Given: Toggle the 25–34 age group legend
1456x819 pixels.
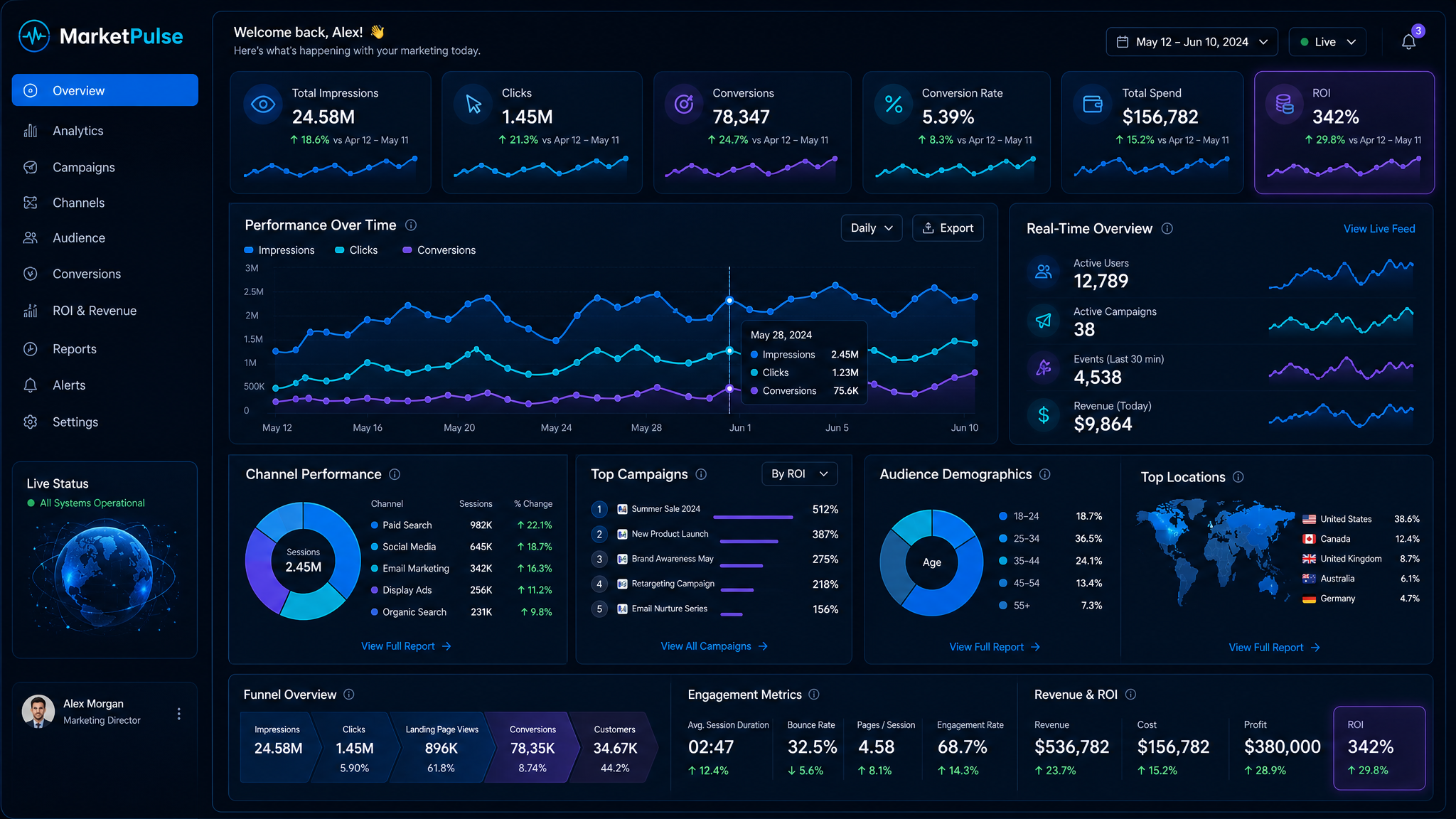Looking at the screenshot, I should coord(1019,539).
